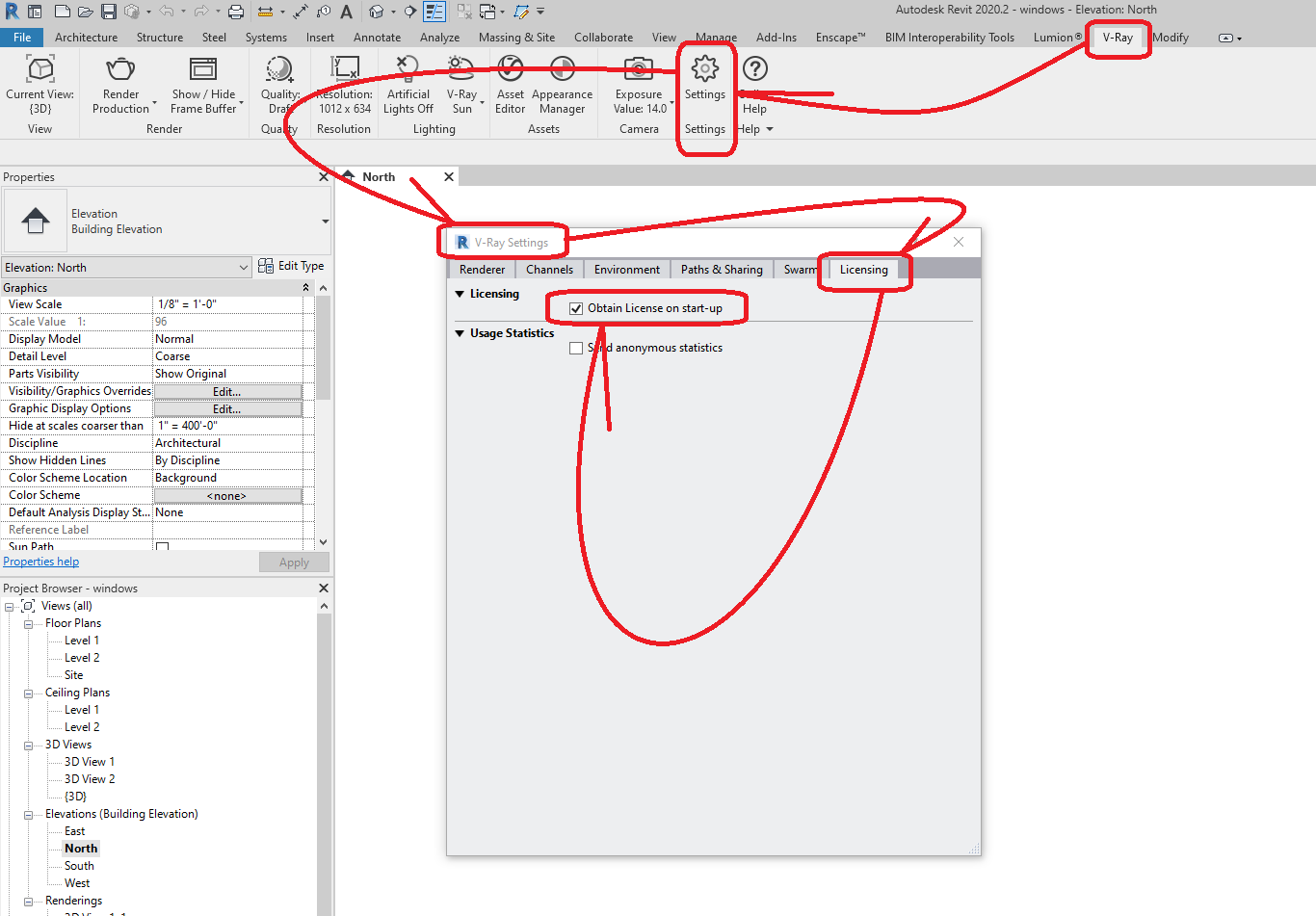Open a project with the folder icon

coord(86,12)
